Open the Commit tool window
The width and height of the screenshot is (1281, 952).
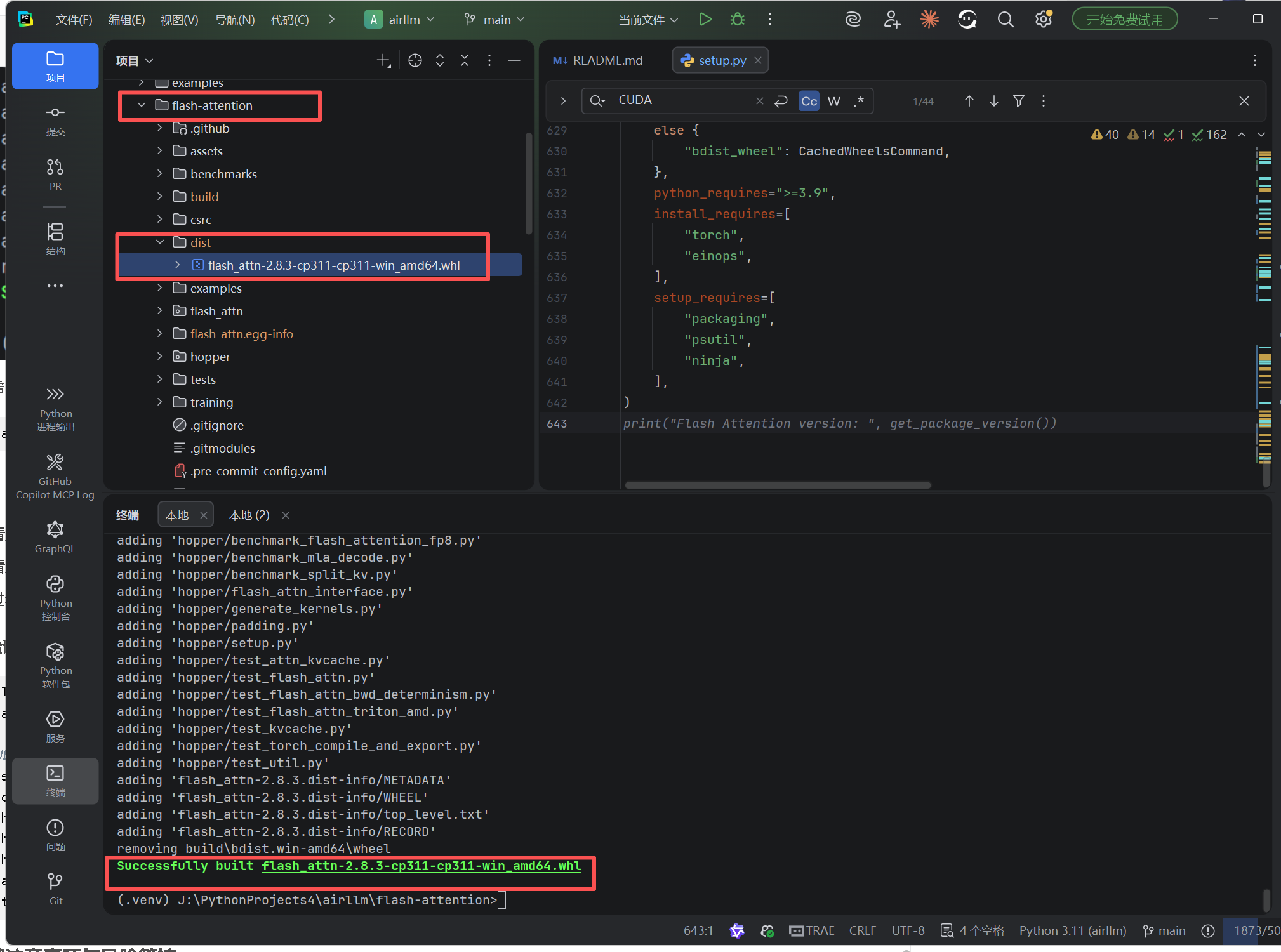click(55, 120)
